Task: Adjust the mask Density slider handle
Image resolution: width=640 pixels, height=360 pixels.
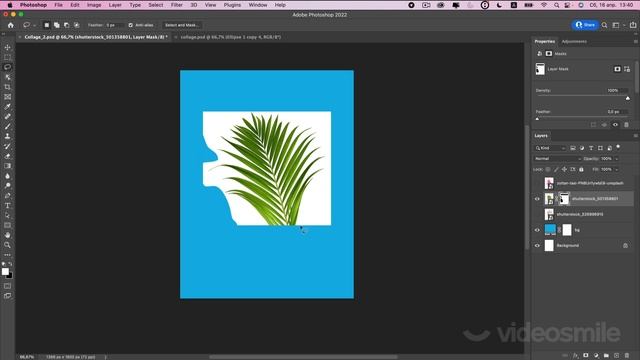Action: (x=628, y=98)
